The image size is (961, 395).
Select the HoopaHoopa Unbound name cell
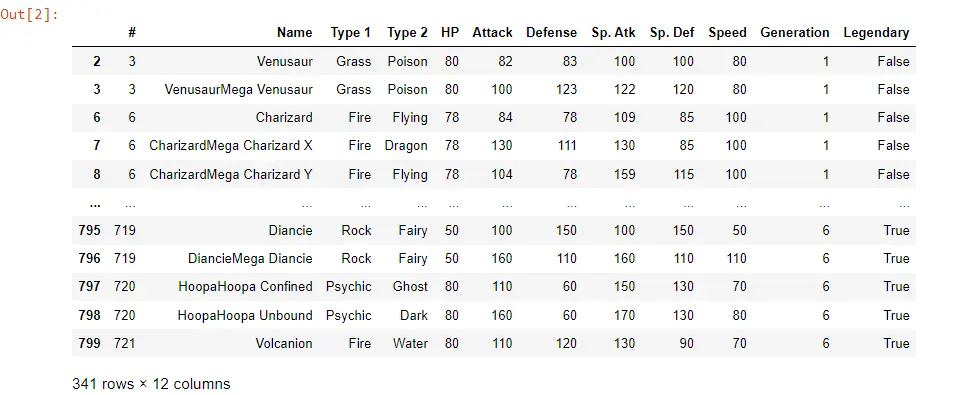pos(245,315)
